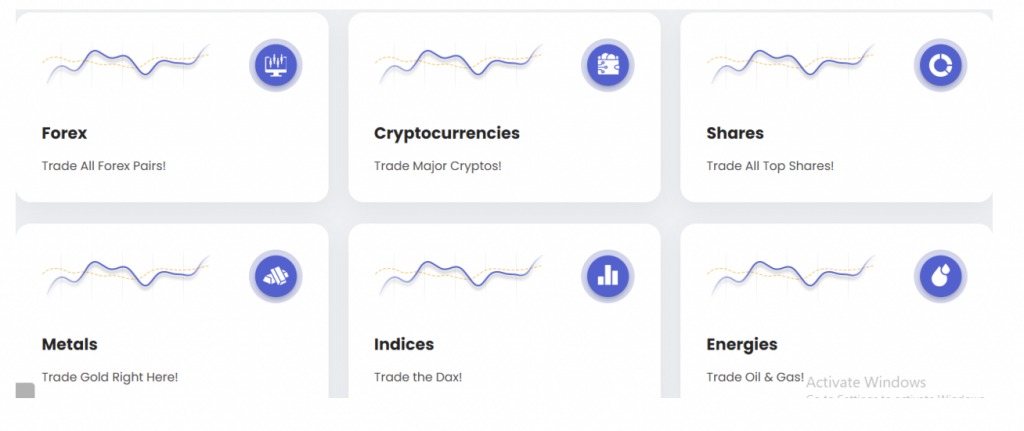1024x431 pixels.
Task: Click 'Trade All Forex Pairs!' text
Action: pyautogui.click(x=104, y=165)
